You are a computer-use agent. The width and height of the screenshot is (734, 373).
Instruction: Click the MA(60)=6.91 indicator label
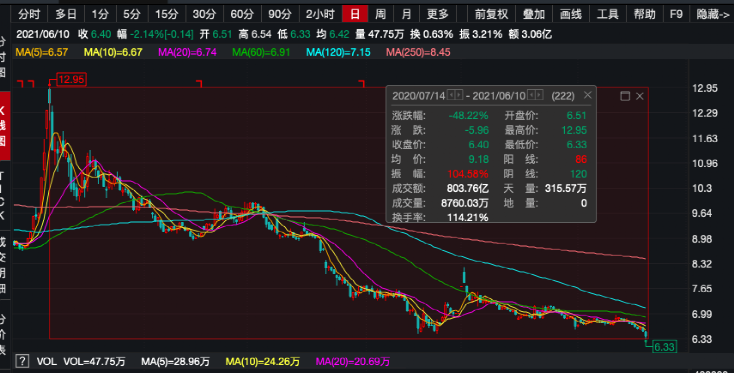pyautogui.click(x=261, y=52)
